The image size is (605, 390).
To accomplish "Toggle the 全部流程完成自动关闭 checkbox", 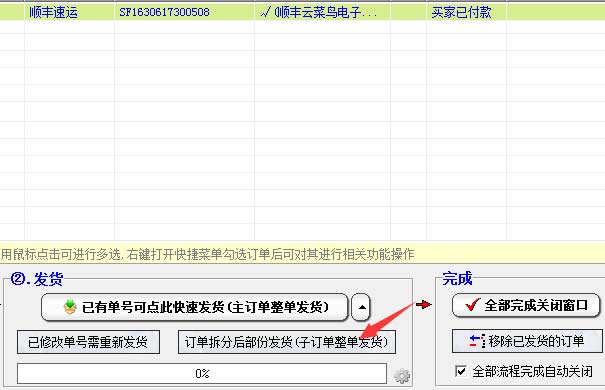I will [461, 371].
